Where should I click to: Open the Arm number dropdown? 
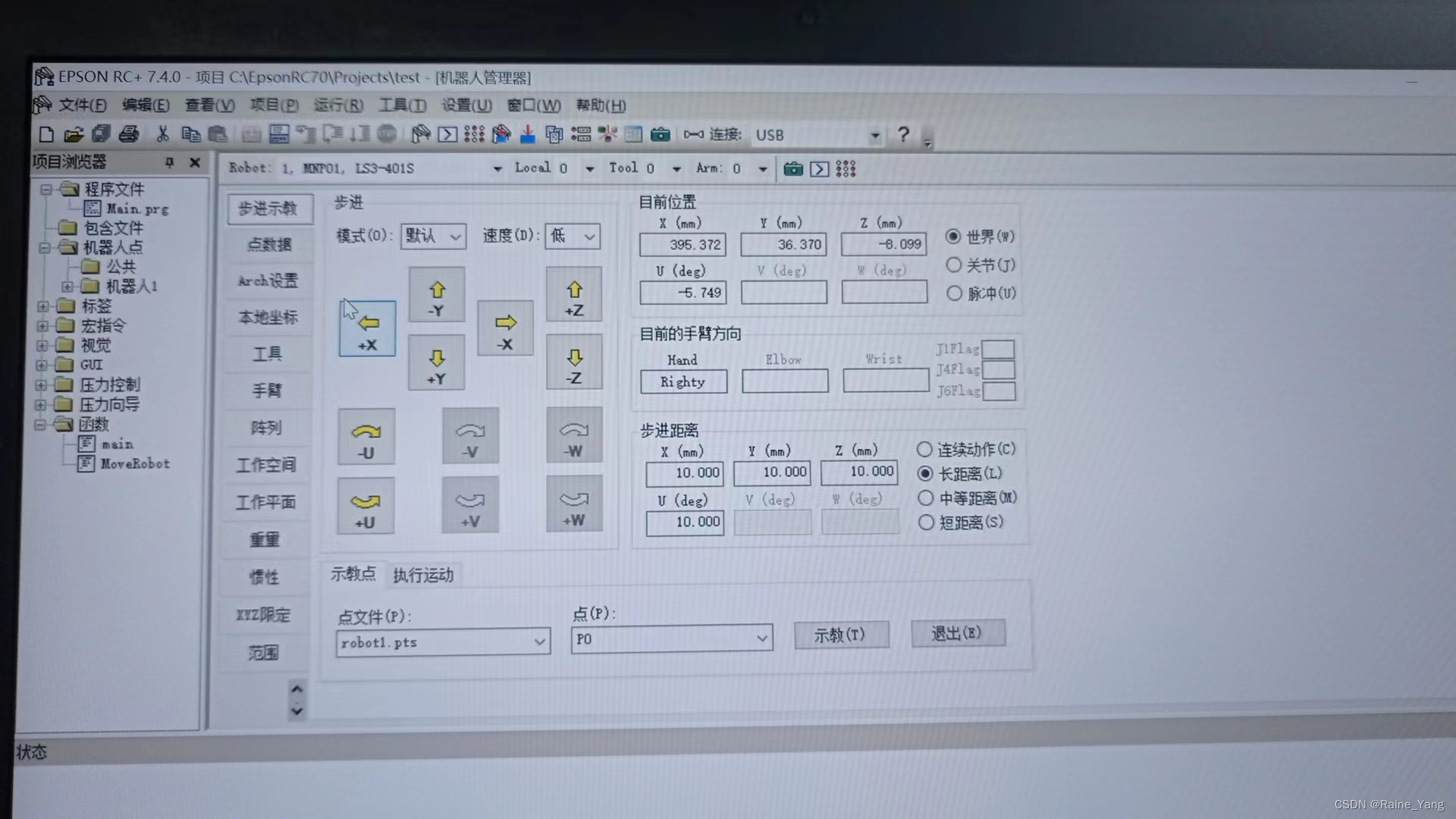763,168
